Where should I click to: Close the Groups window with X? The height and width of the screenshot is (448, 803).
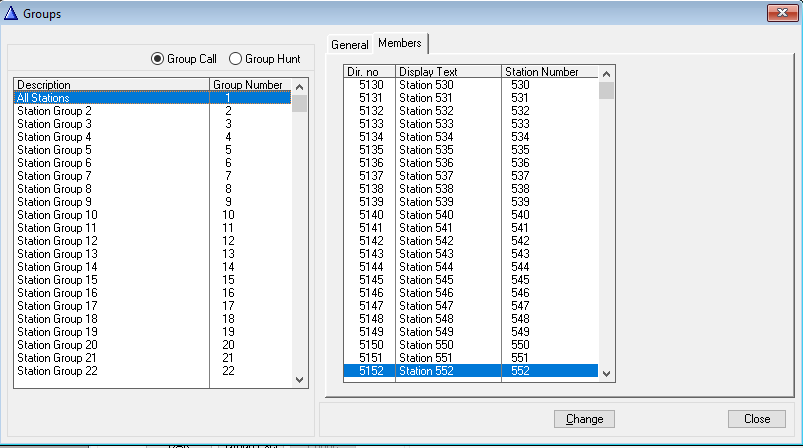[781, 14]
